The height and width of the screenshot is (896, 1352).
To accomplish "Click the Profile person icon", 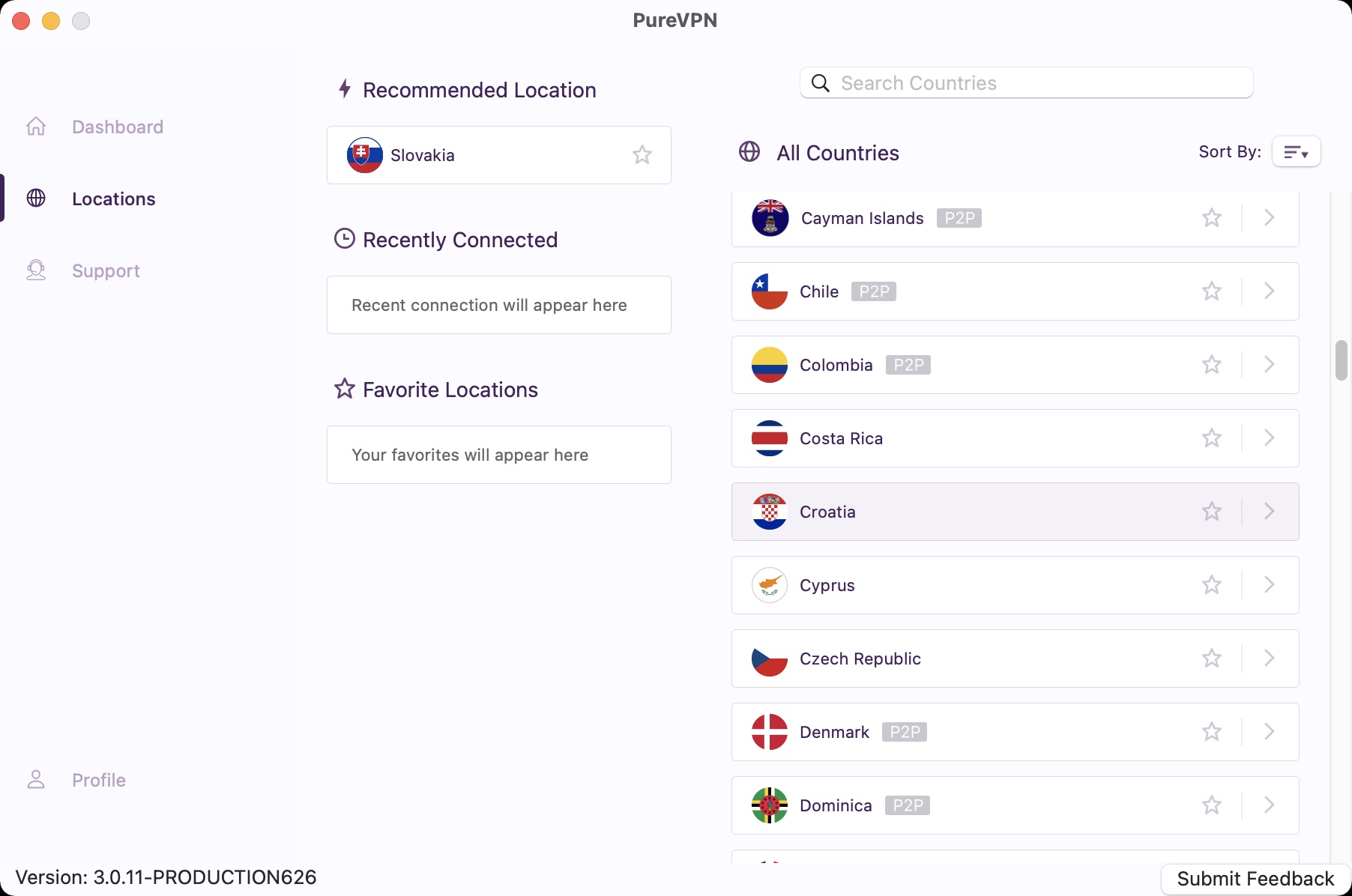I will [x=36, y=780].
